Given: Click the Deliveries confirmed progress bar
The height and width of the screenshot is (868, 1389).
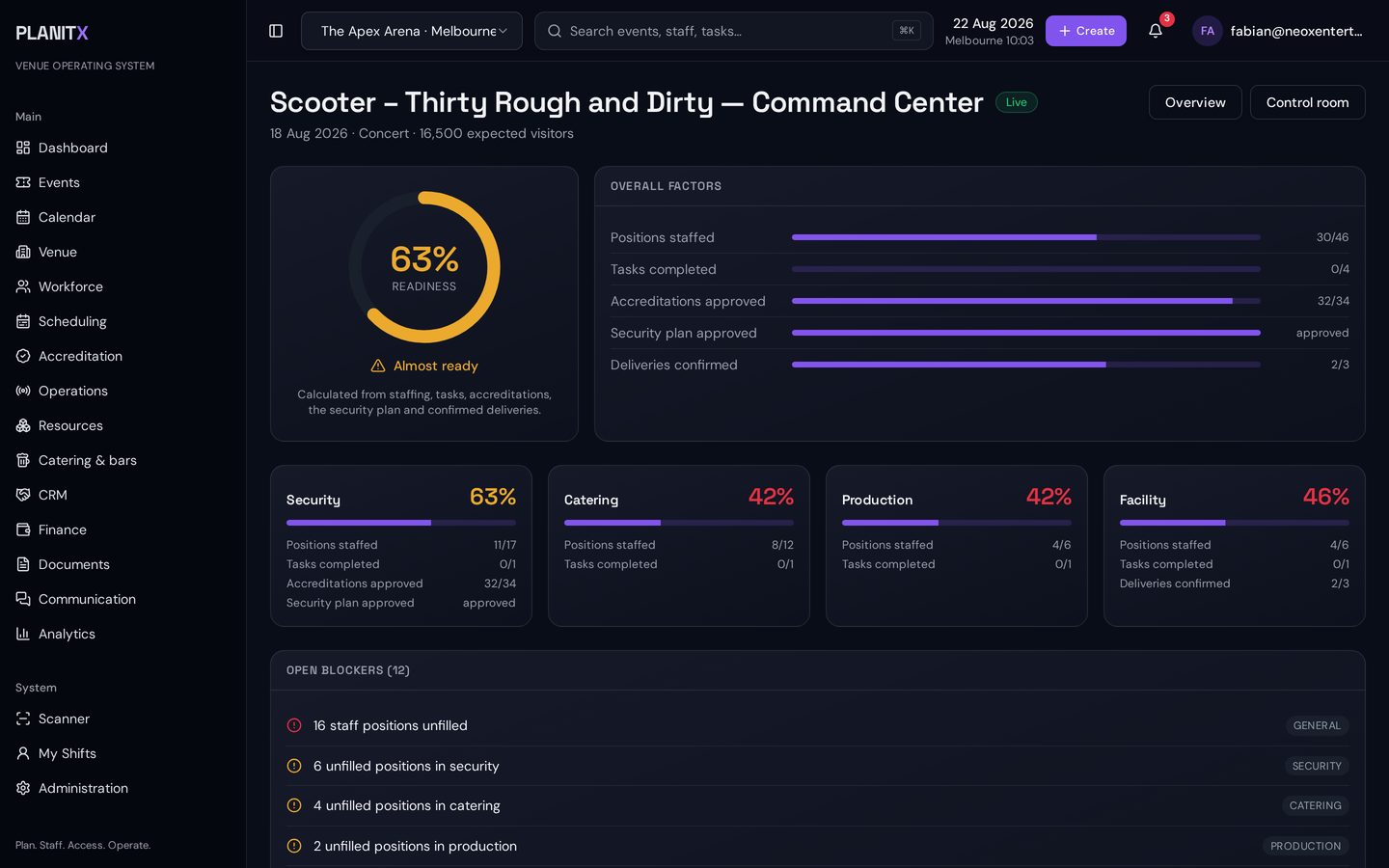Looking at the screenshot, I should [1026, 365].
